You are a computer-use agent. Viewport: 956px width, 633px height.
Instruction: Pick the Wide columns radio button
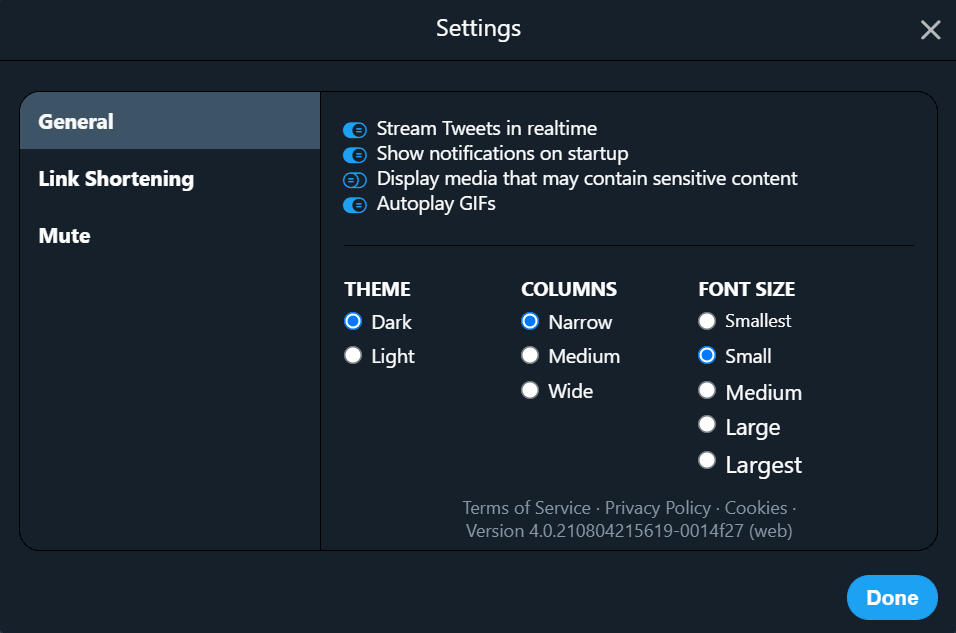[530, 390]
